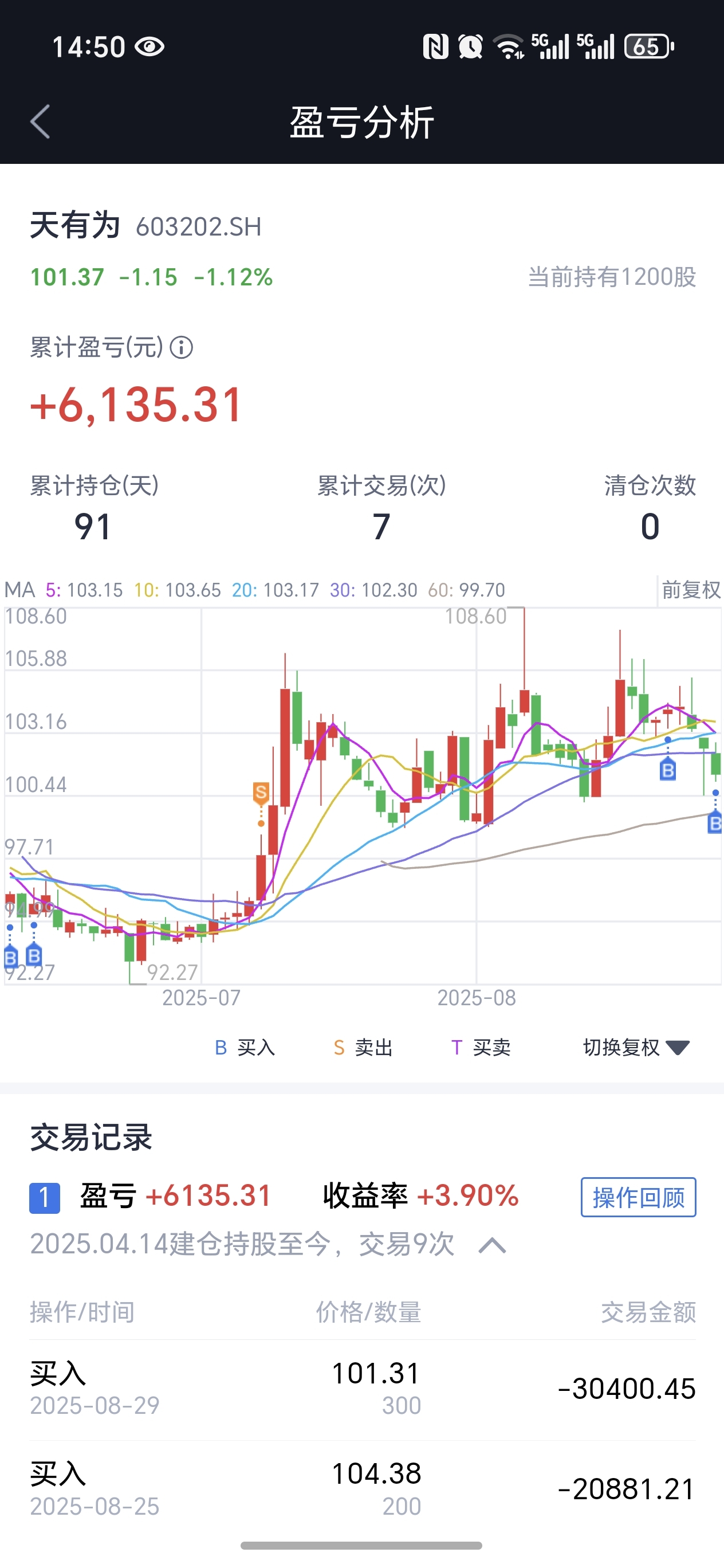Screen dimensions: 724x1568
Task: Open the 操作回顾 review button
Action: [638, 1197]
